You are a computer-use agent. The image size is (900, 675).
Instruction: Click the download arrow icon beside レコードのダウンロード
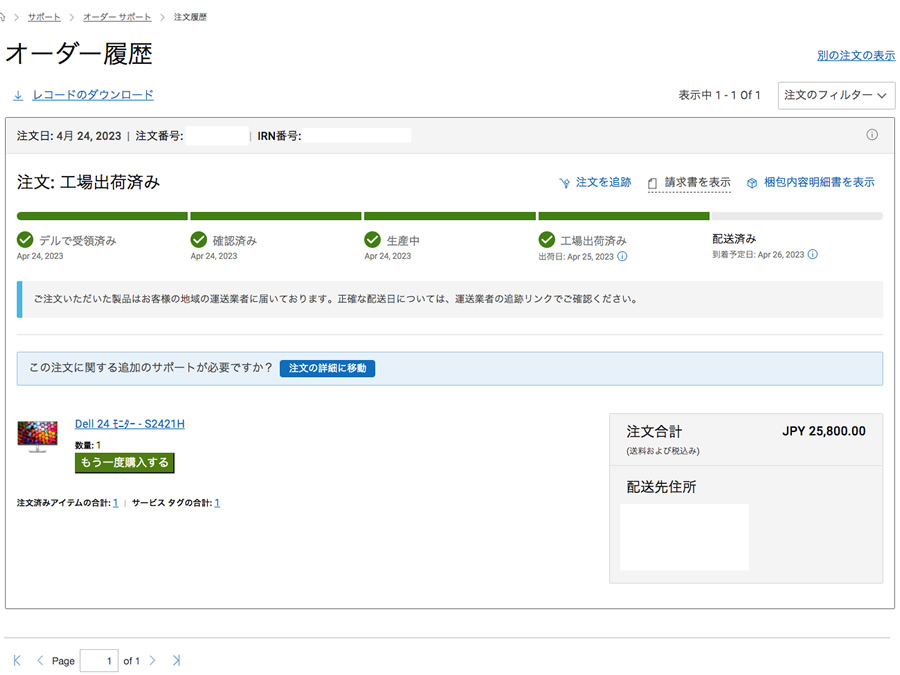[18, 95]
